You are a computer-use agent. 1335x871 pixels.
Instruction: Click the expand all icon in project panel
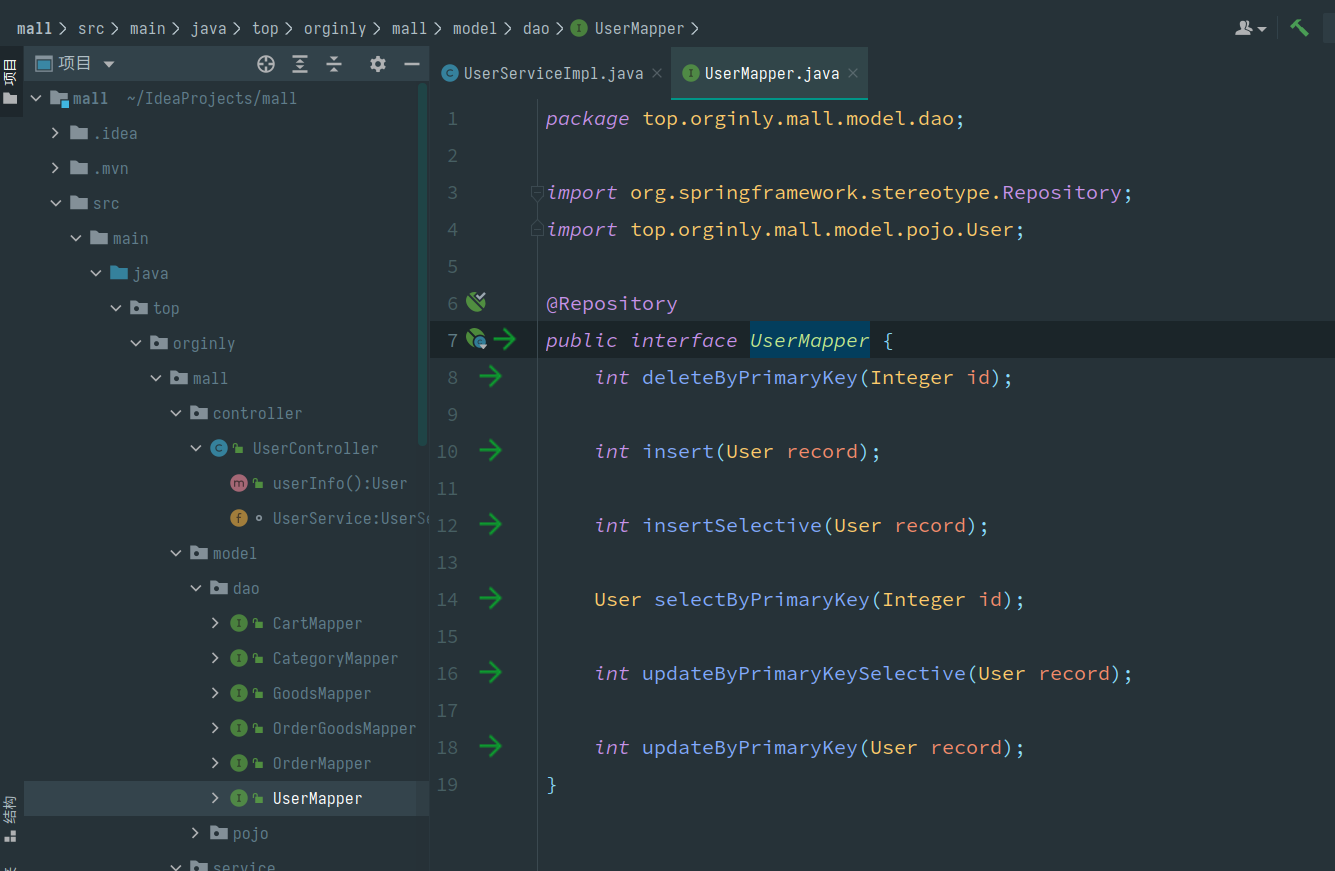[300, 64]
